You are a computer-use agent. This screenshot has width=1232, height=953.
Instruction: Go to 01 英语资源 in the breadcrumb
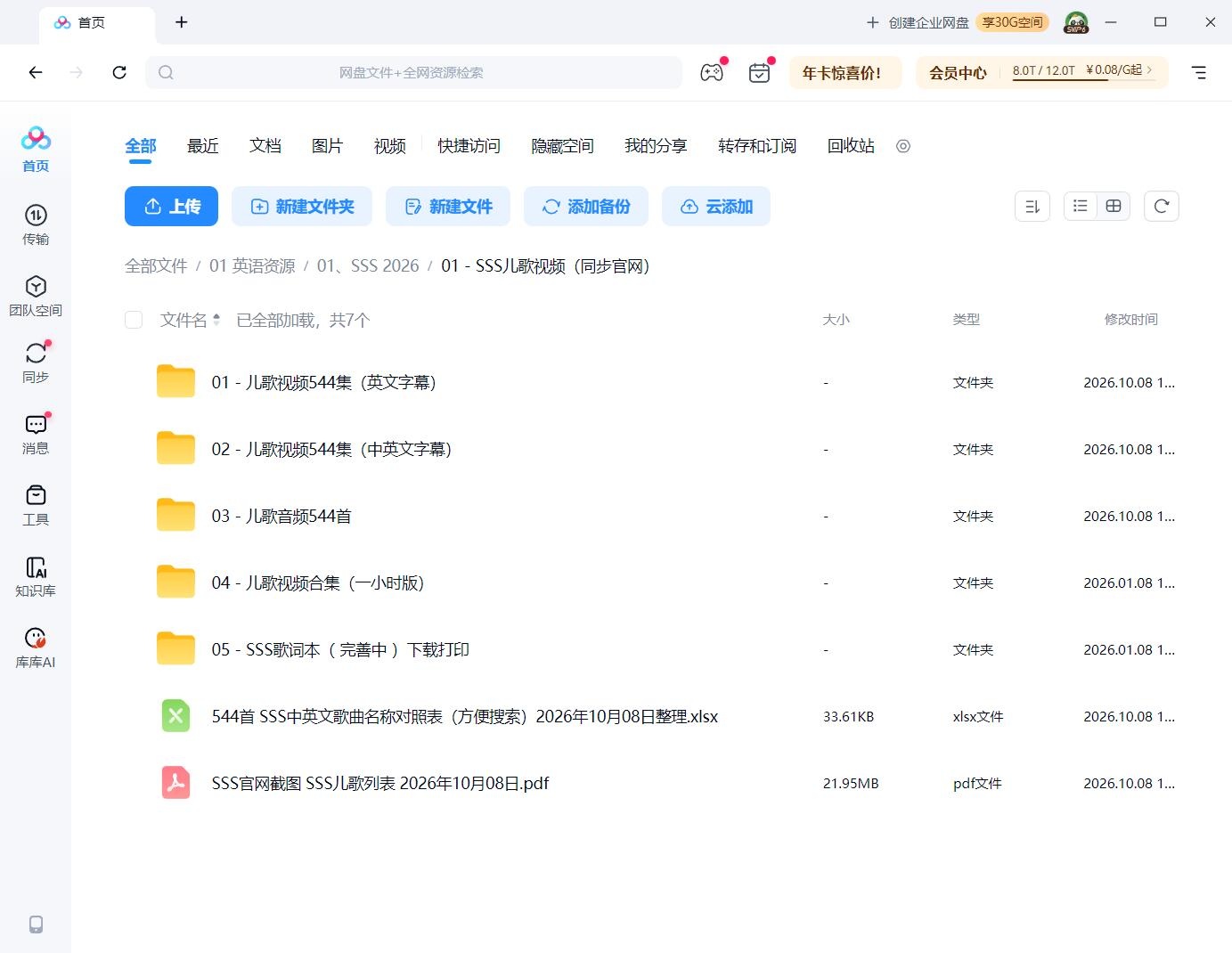252,266
